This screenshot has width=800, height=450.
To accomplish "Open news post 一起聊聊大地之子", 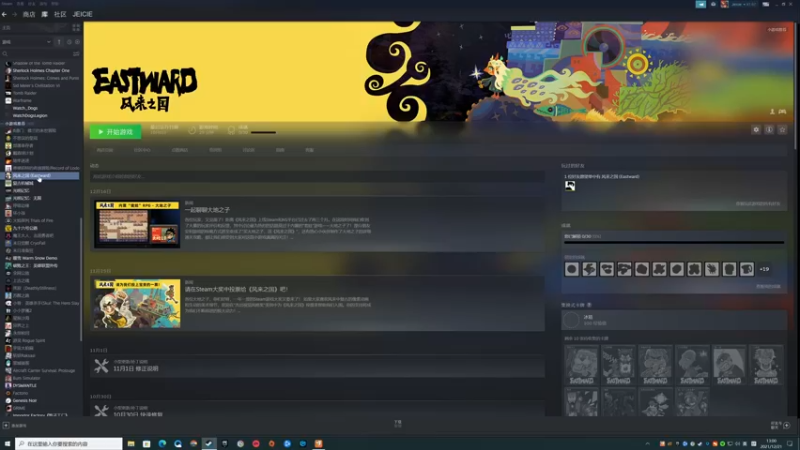I will (208, 210).
